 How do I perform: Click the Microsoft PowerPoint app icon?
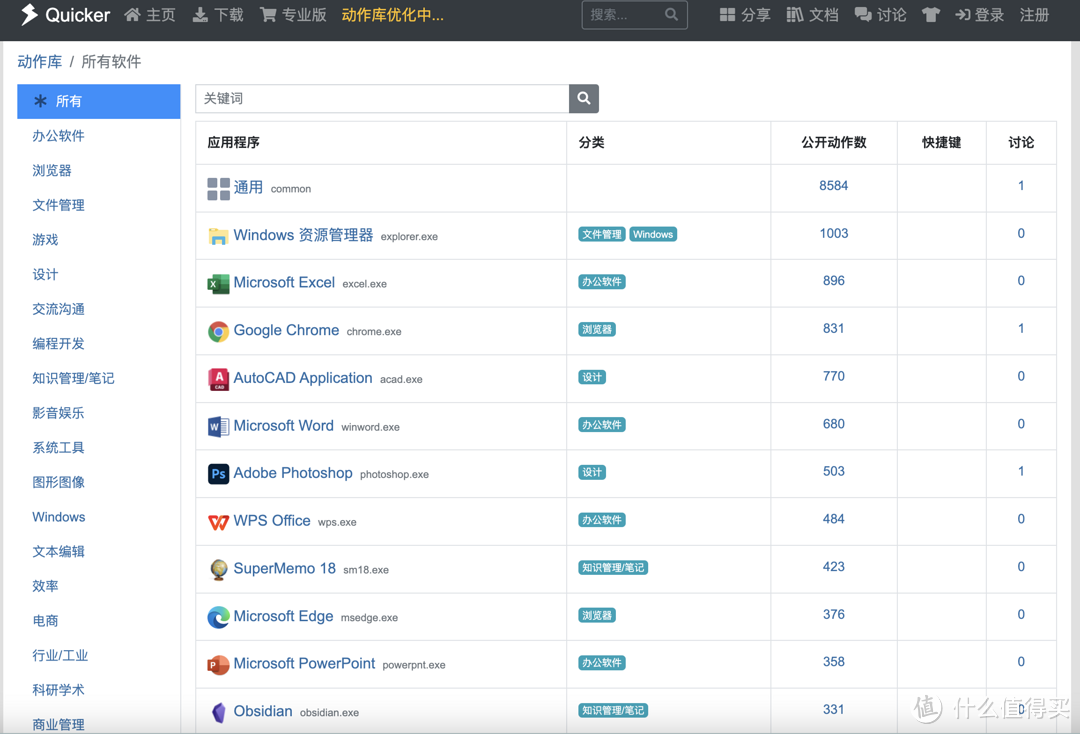click(218, 664)
